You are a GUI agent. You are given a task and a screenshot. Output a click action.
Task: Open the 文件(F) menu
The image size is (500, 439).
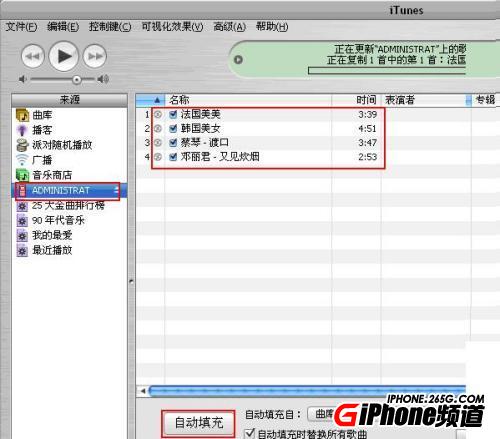pyautogui.click(x=21, y=27)
